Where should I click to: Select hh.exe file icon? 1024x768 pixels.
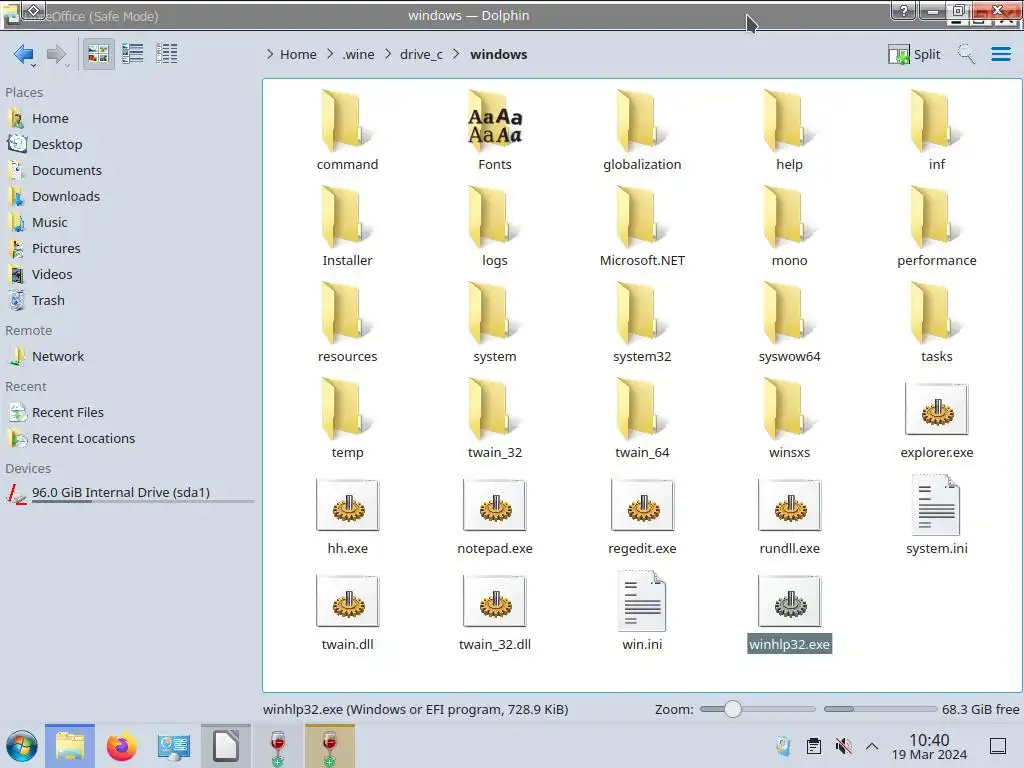coord(347,506)
